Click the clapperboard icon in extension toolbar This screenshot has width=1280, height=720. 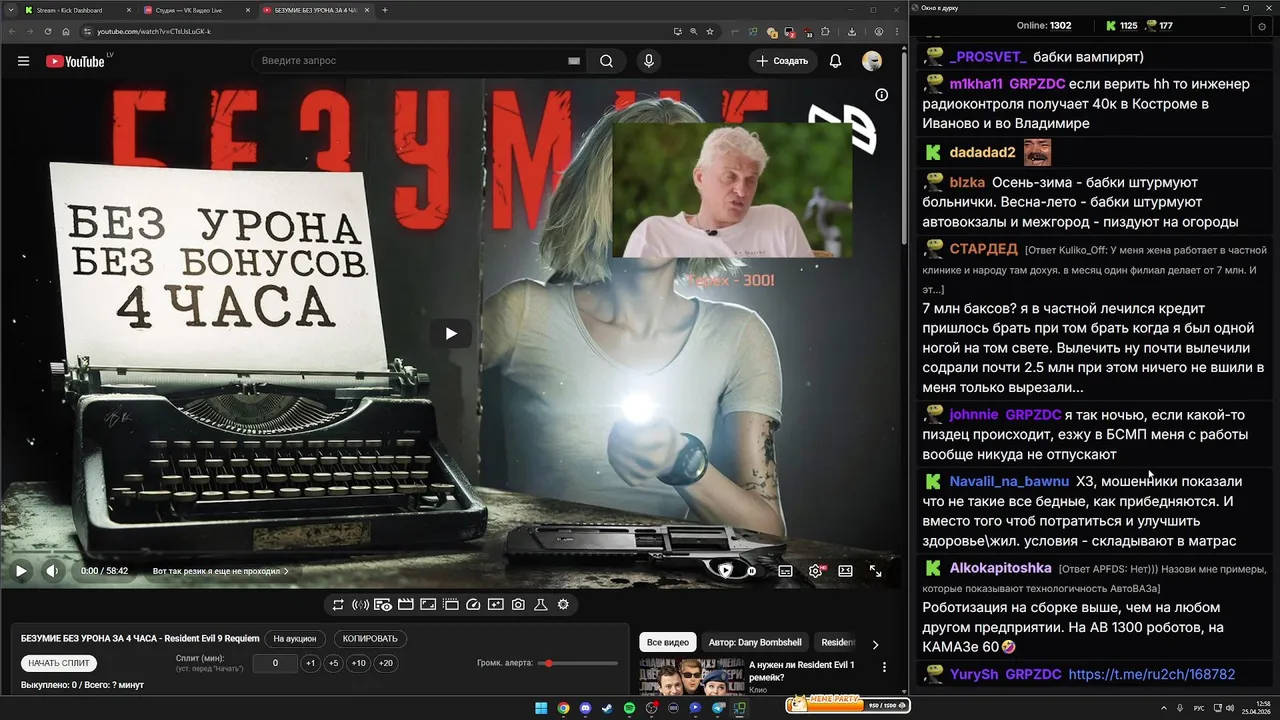405,604
